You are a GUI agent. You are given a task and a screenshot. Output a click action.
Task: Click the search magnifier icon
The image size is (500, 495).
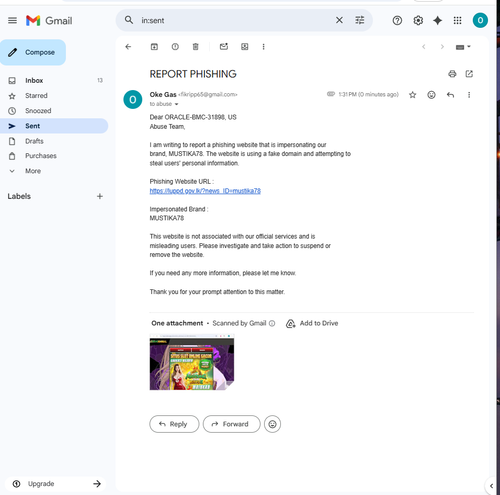click(129, 20)
